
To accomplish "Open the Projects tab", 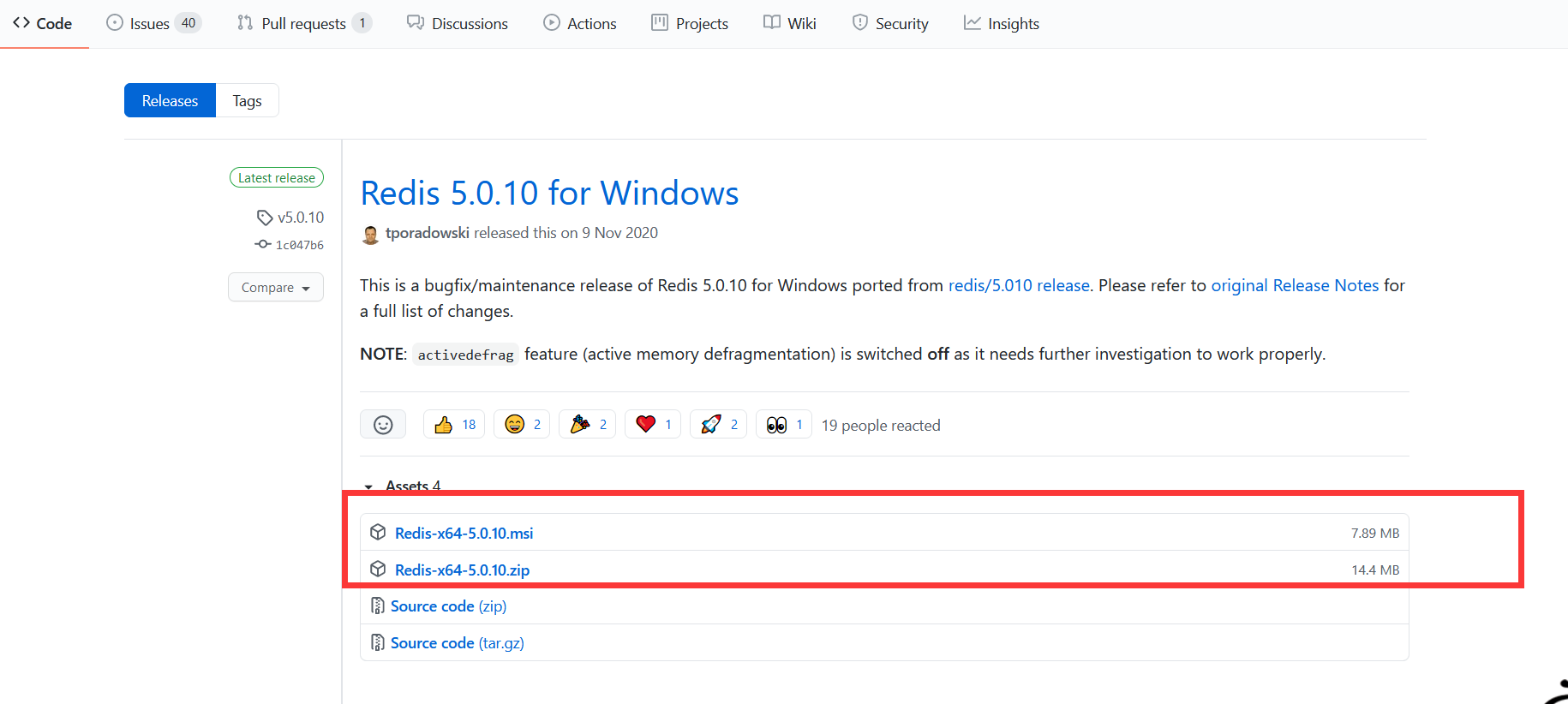I will [x=690, y=23].
